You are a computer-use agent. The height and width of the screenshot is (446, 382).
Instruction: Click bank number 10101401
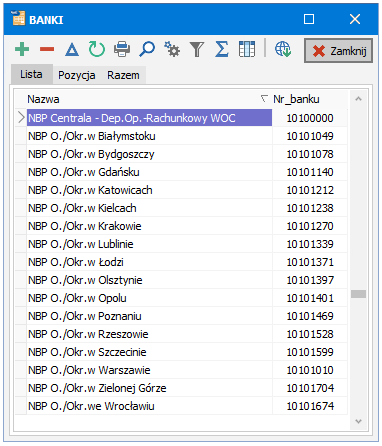(x=310, y=298)
